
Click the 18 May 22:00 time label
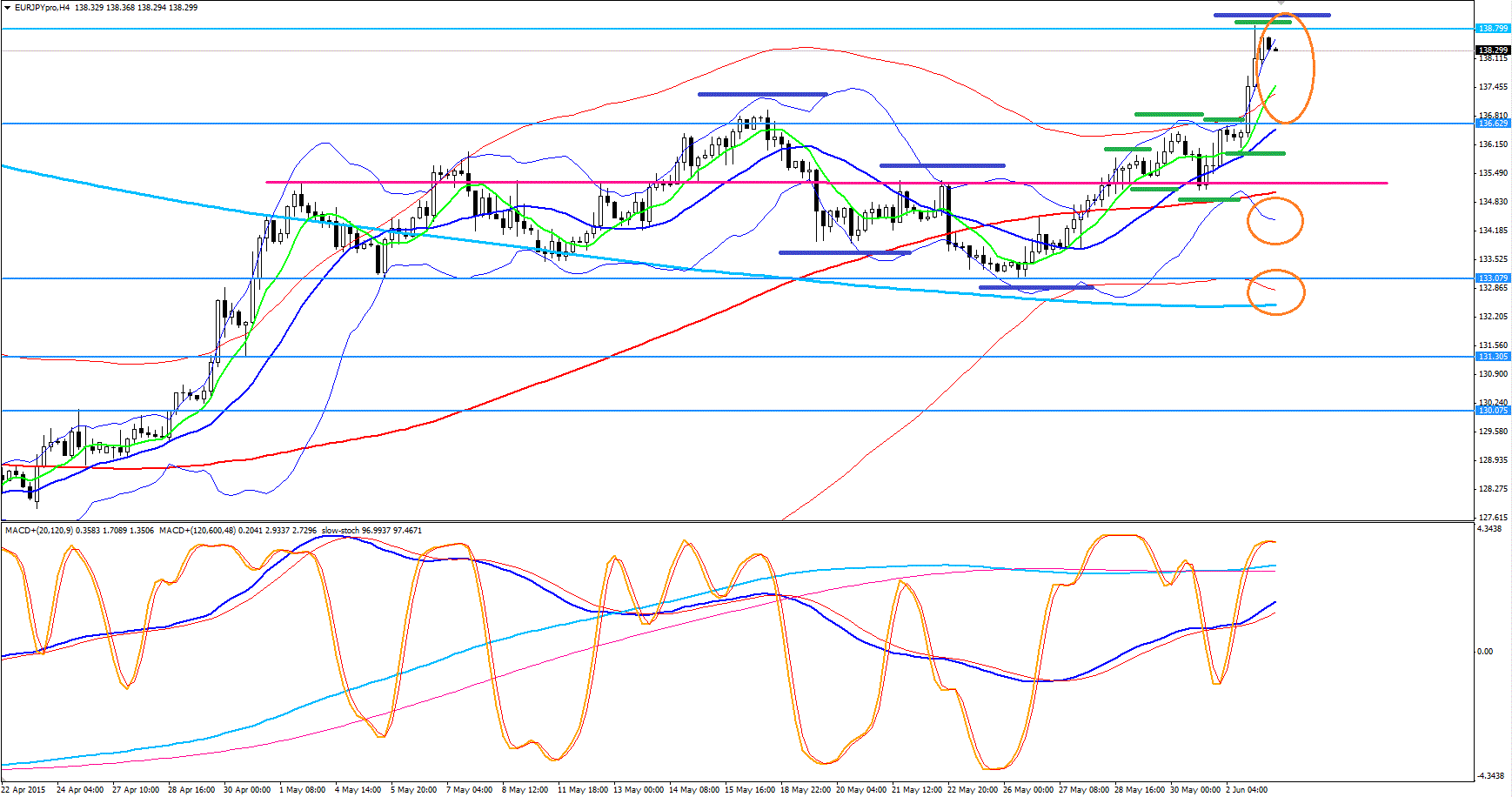[x=806, y=790]
